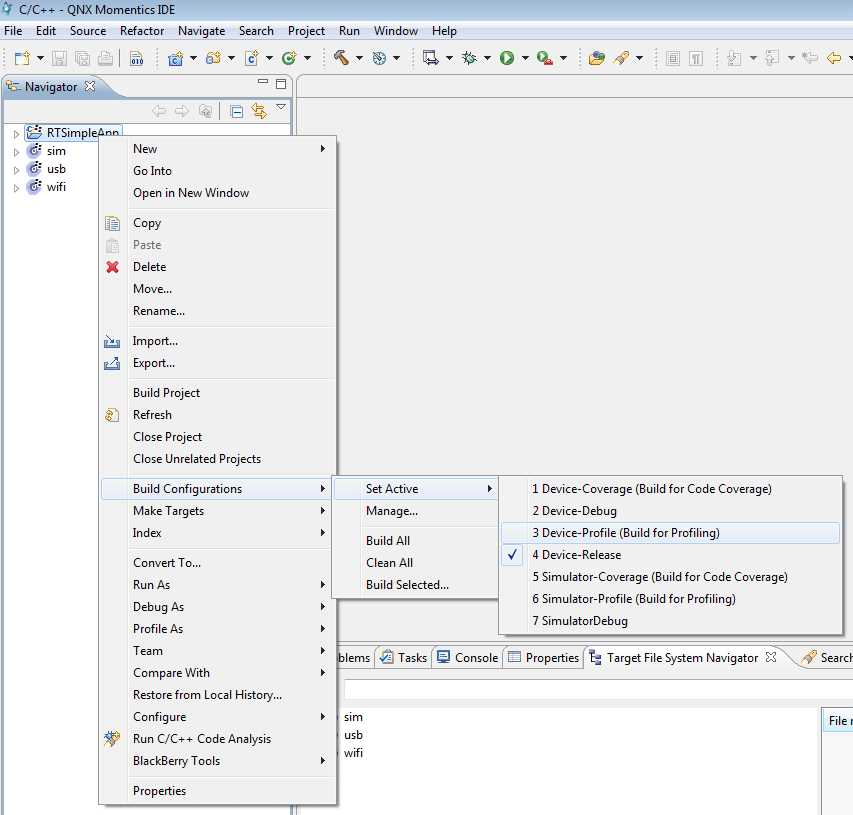Toggle Link with Editor in Navigator
853x815 pixels.
(x=259, y=111)
